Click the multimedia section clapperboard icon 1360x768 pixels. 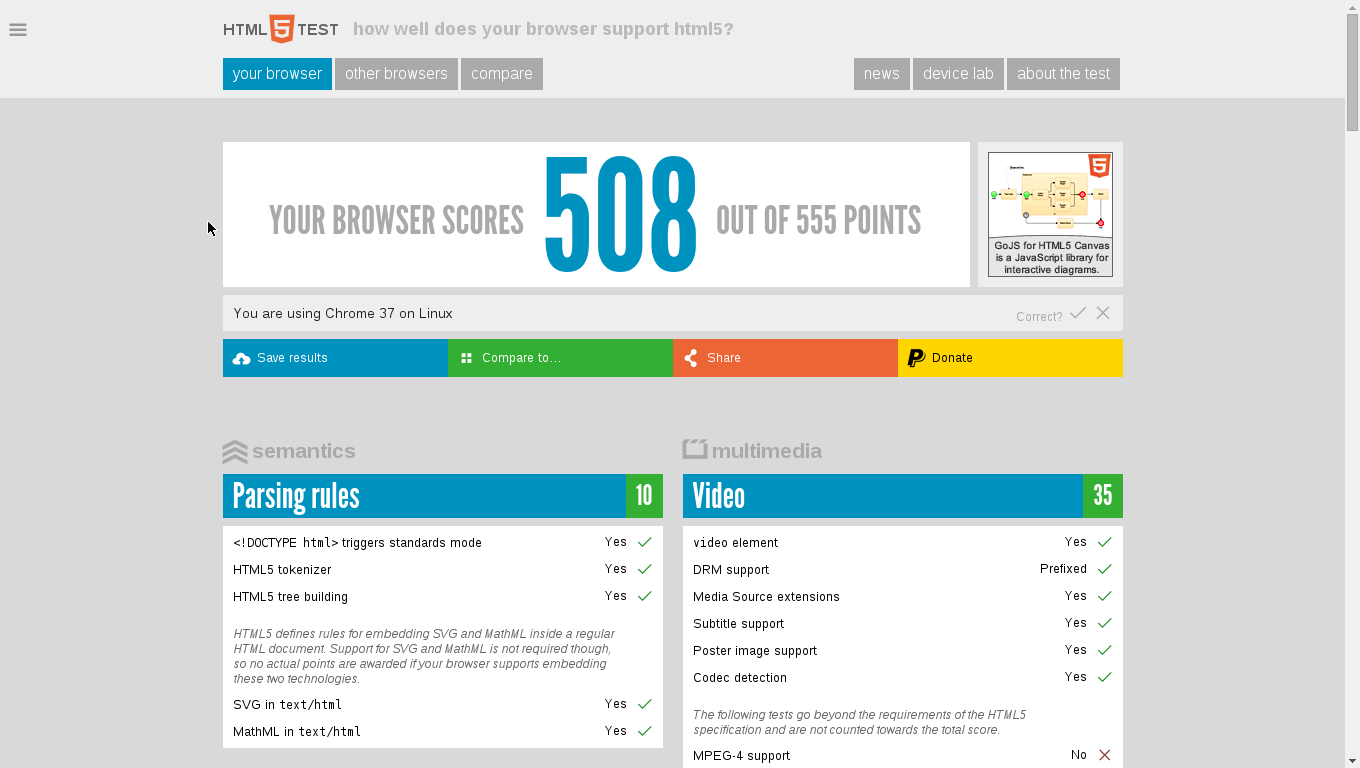click(695, 449)
